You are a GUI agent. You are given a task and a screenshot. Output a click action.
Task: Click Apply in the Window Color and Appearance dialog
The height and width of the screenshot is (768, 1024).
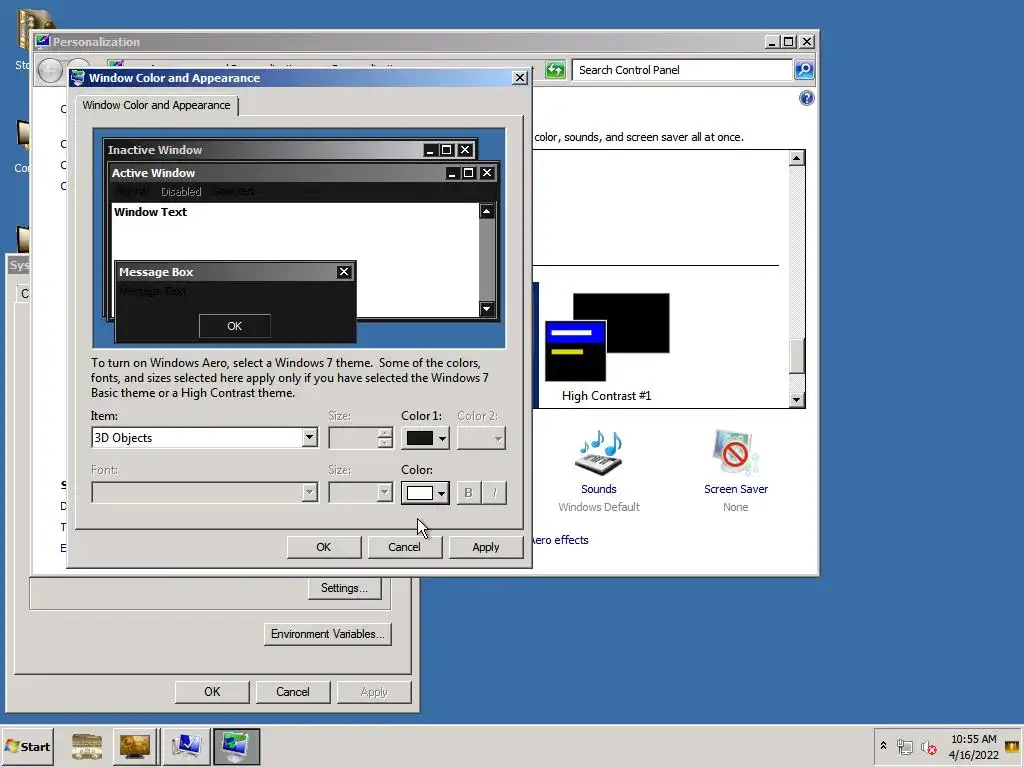pyautogui.click(x=486, y=547)
